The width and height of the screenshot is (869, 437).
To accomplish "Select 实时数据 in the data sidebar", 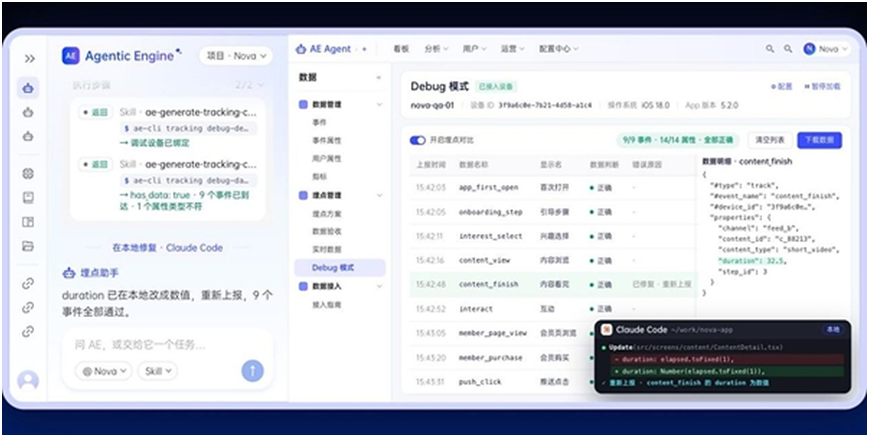I will 327,249.
